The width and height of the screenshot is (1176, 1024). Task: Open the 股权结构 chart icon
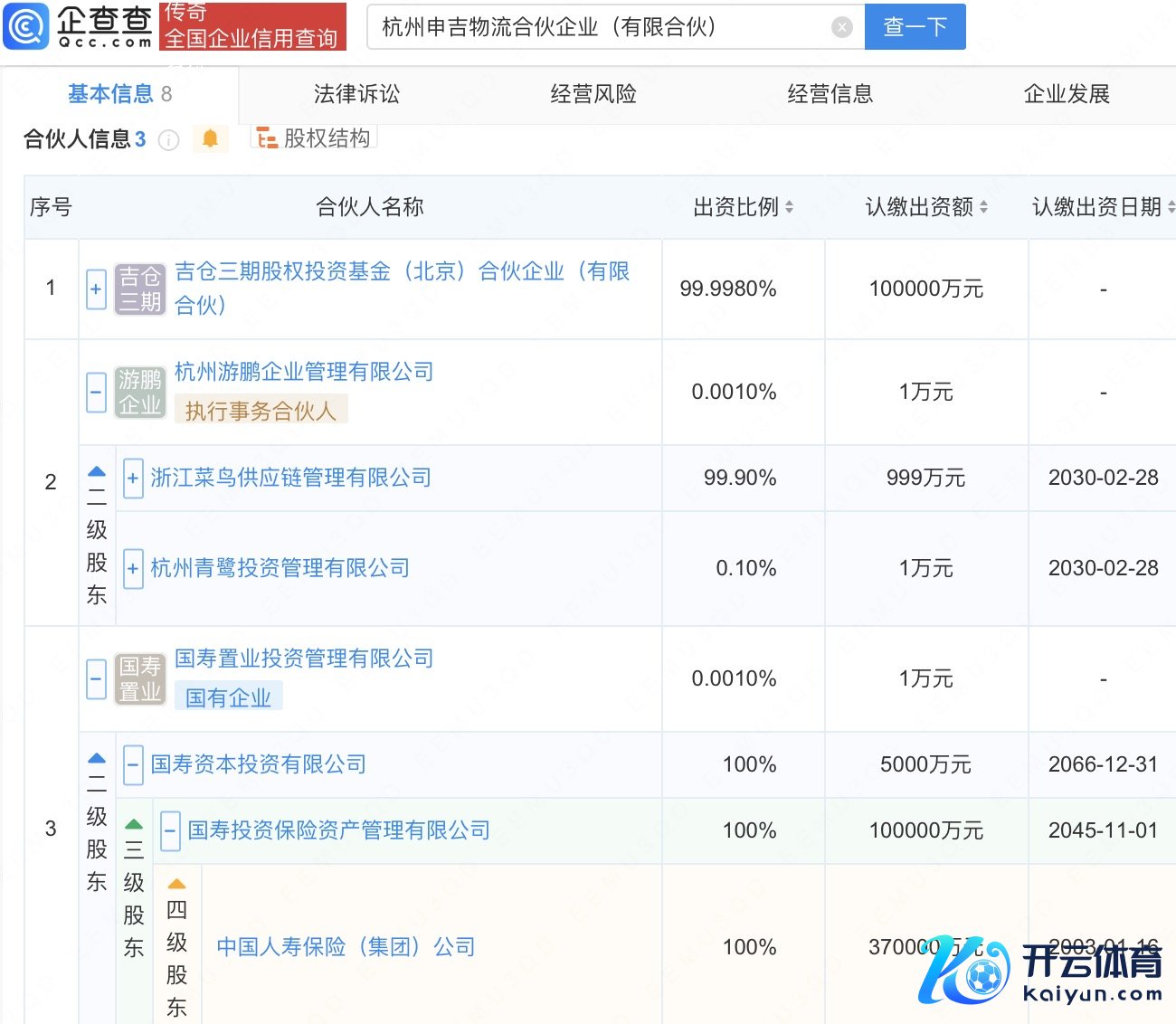tap(267, 138)
